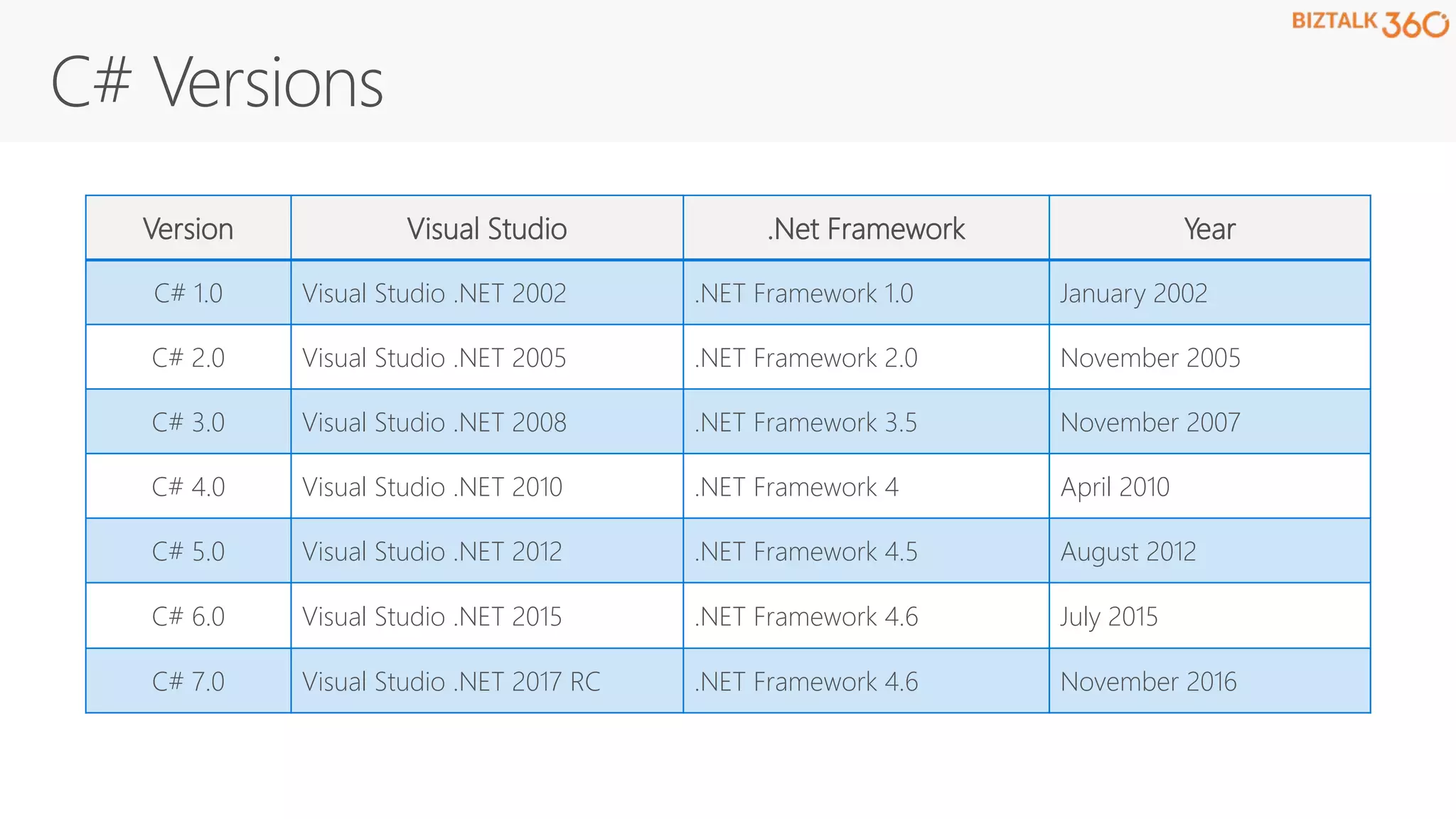Click 'Visual Studio .NET 2015' cell
The width and height of the screenshot is (1456, 819).
coord(487,616)
